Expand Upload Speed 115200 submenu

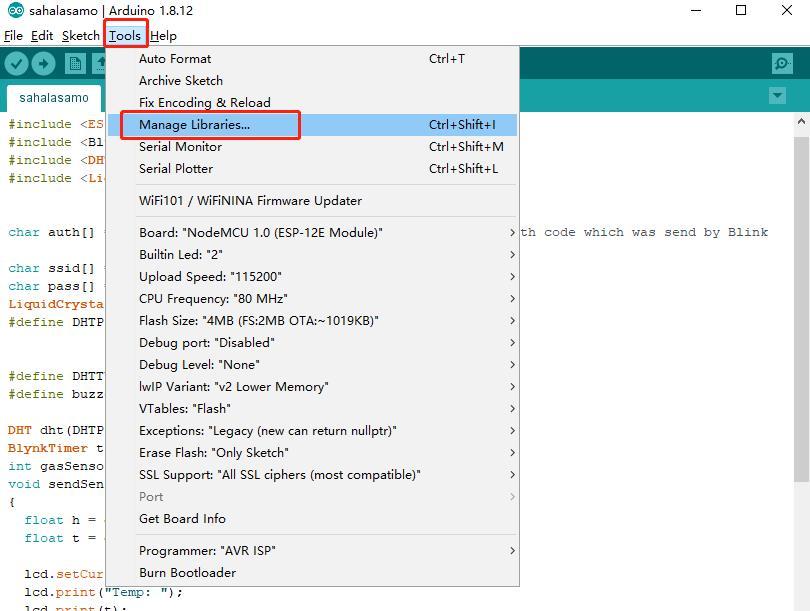click(312, 276)
